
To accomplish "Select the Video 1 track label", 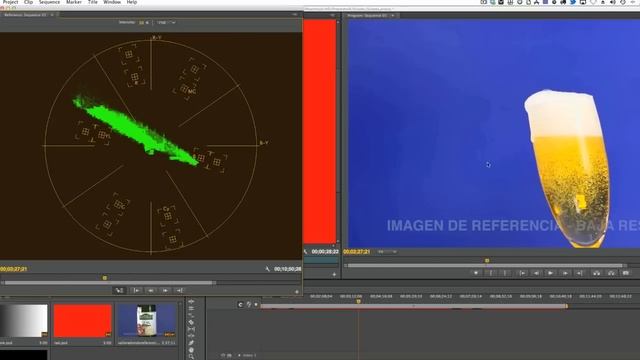I will click(249, 356).
